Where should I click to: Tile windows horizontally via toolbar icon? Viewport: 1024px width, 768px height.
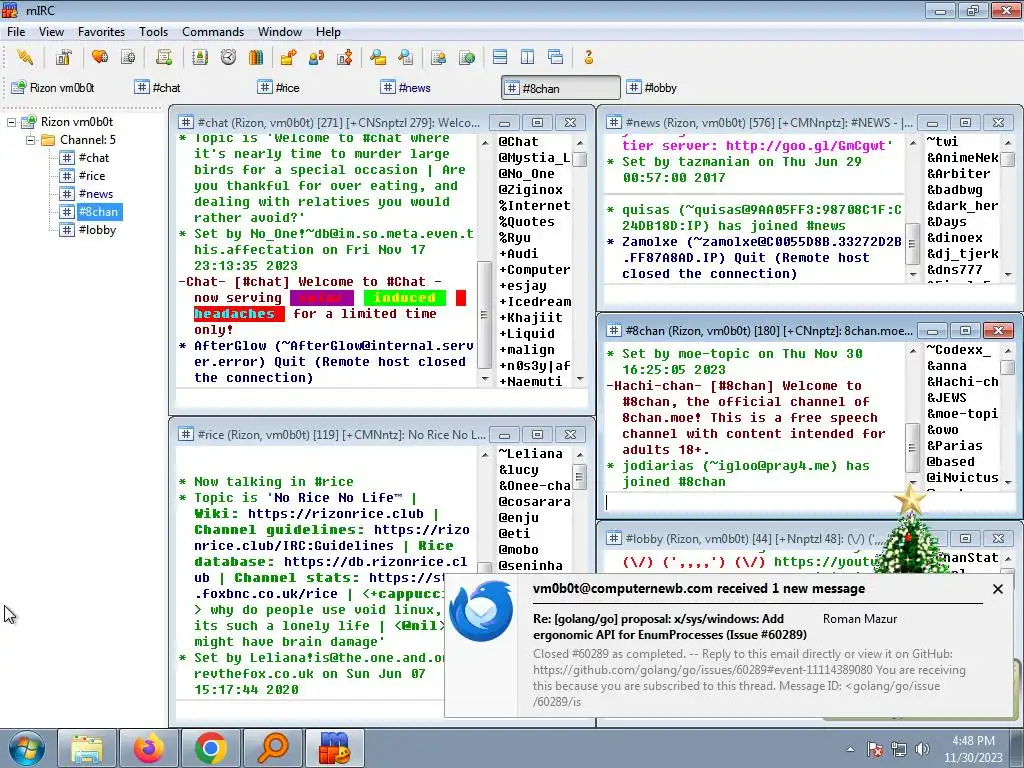pyautogui.click(x=500, y=57)
